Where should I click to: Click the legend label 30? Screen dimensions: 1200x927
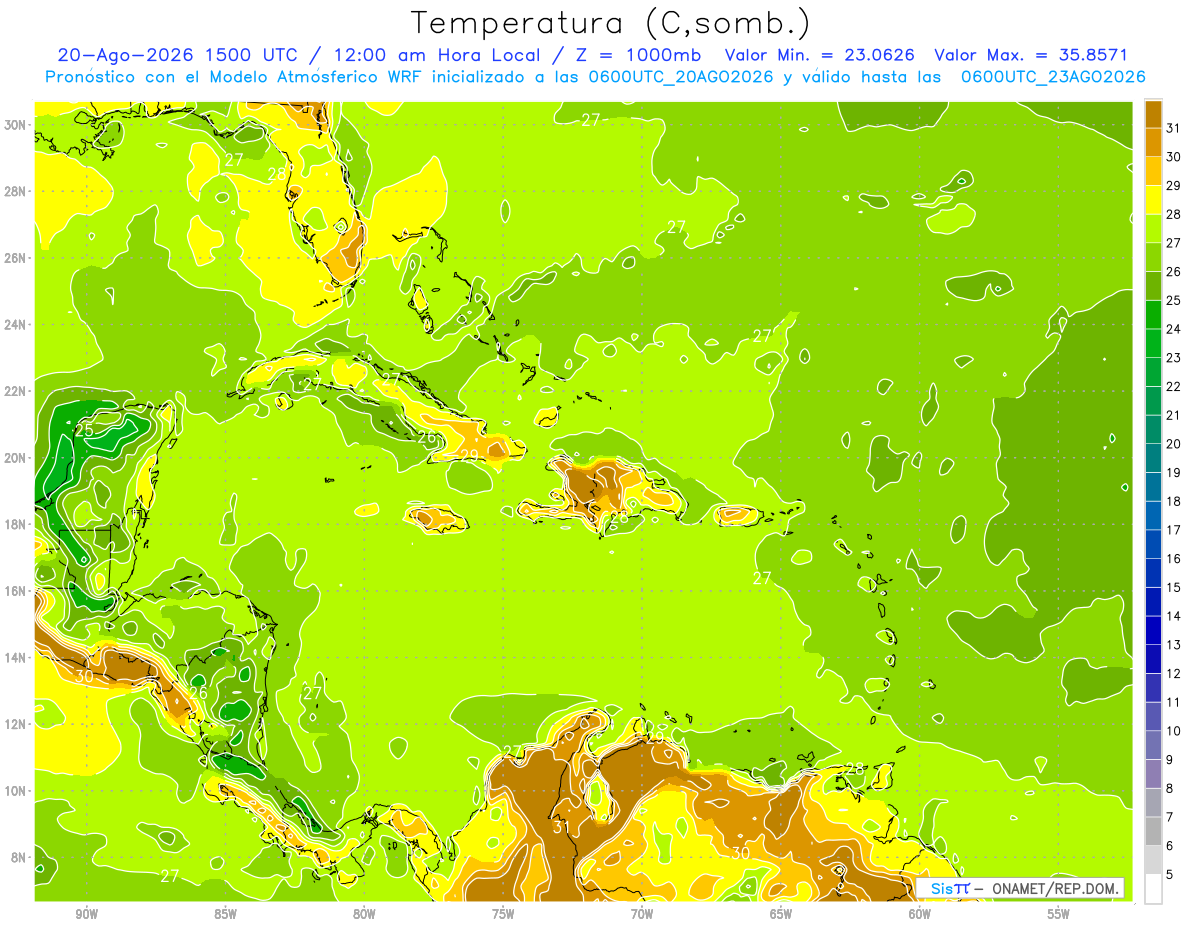1174,156
